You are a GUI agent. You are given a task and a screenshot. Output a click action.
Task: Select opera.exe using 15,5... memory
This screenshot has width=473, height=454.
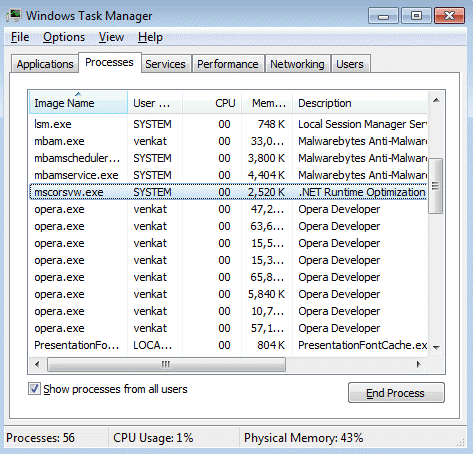[228, 243]
